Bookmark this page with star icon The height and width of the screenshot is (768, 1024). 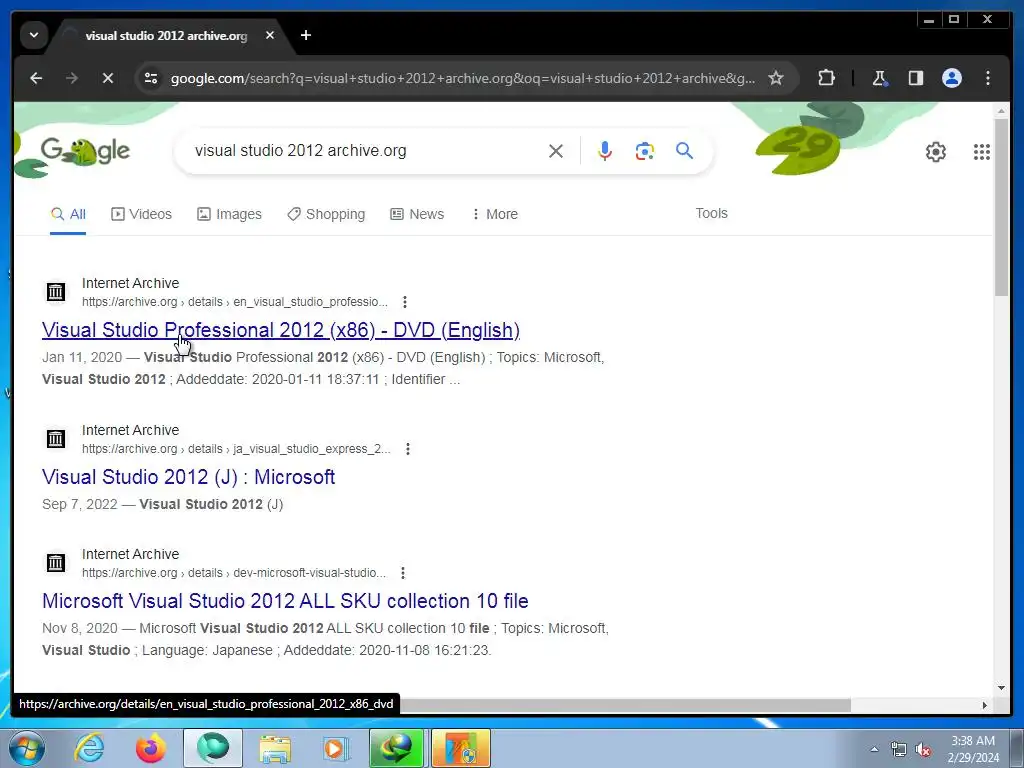(775, 78)
